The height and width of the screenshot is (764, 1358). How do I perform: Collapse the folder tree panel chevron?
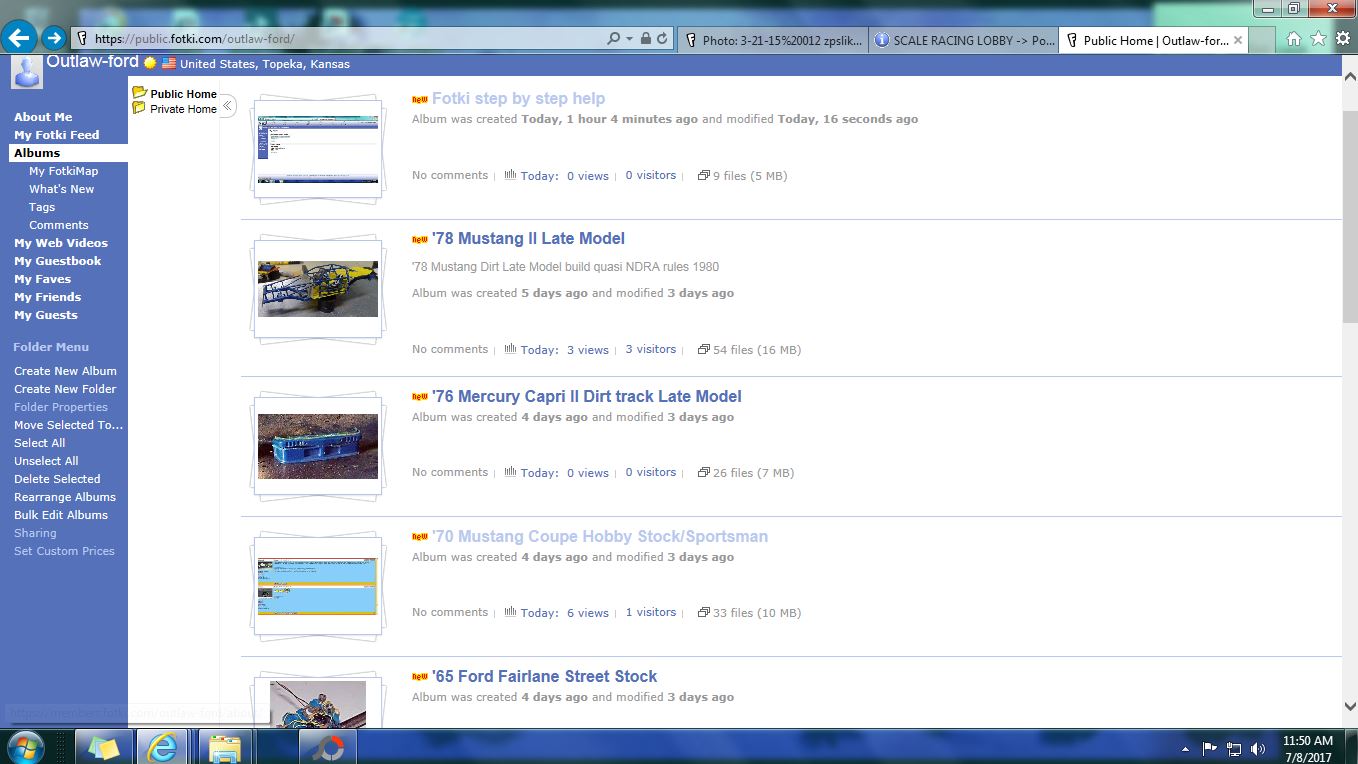[227, 106]
